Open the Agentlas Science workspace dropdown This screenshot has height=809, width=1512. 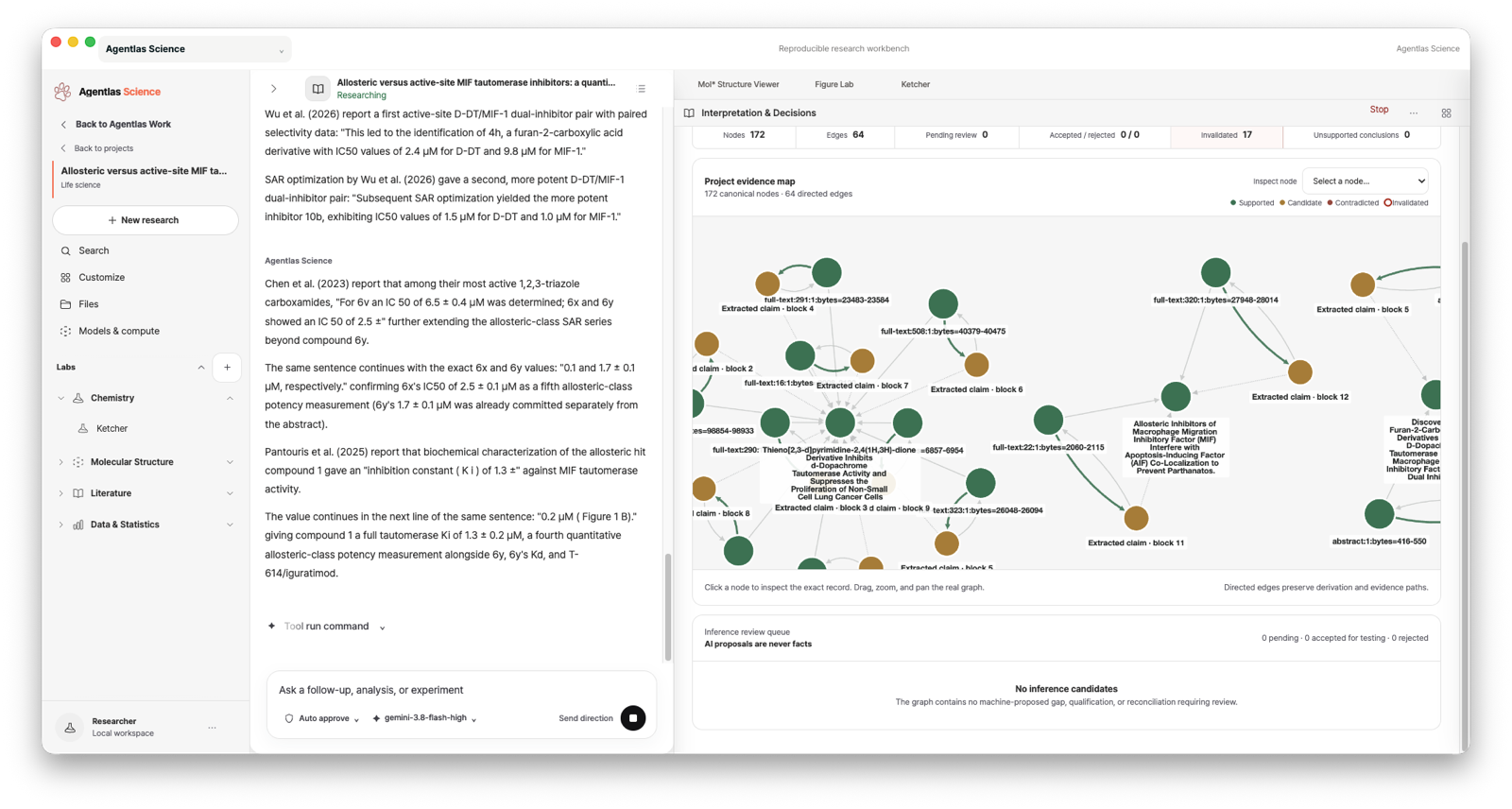click(195, 49)
